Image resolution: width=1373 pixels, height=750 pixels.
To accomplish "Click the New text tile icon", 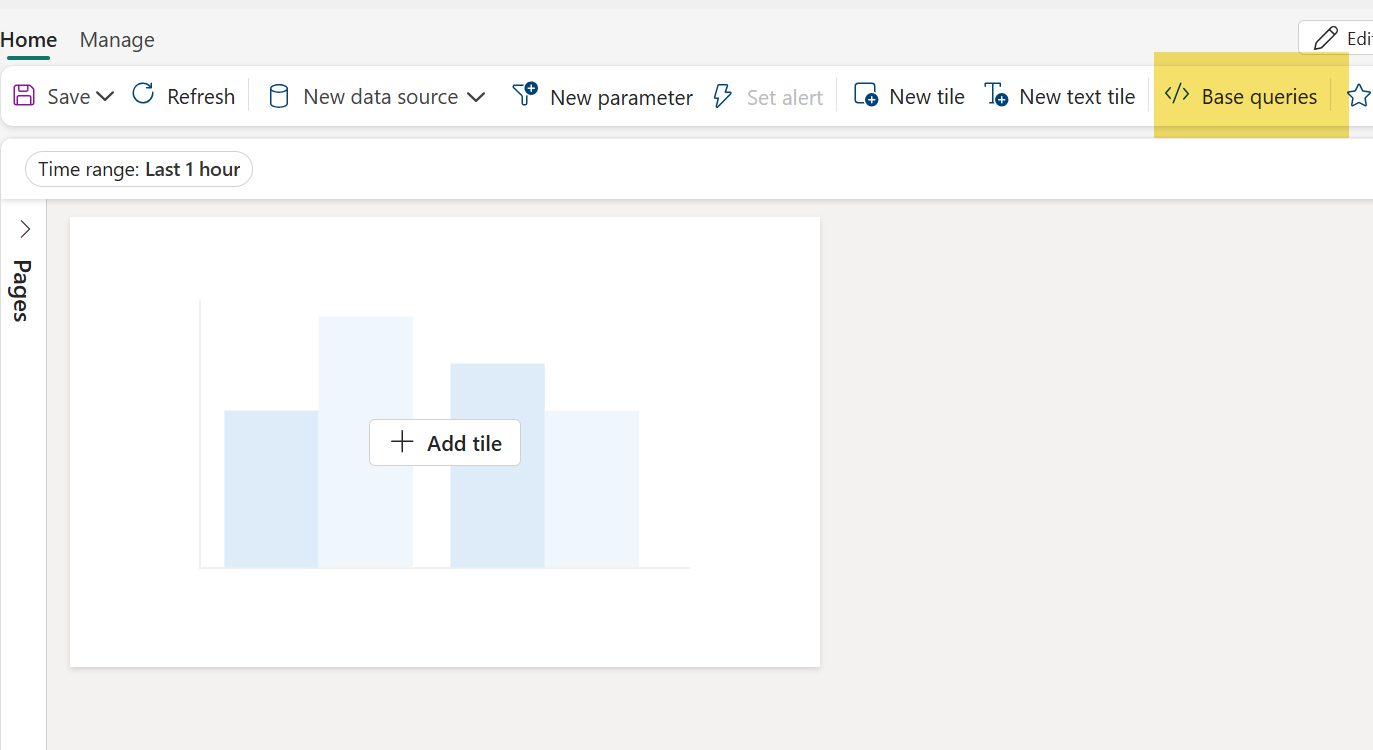I will (996, 96).
